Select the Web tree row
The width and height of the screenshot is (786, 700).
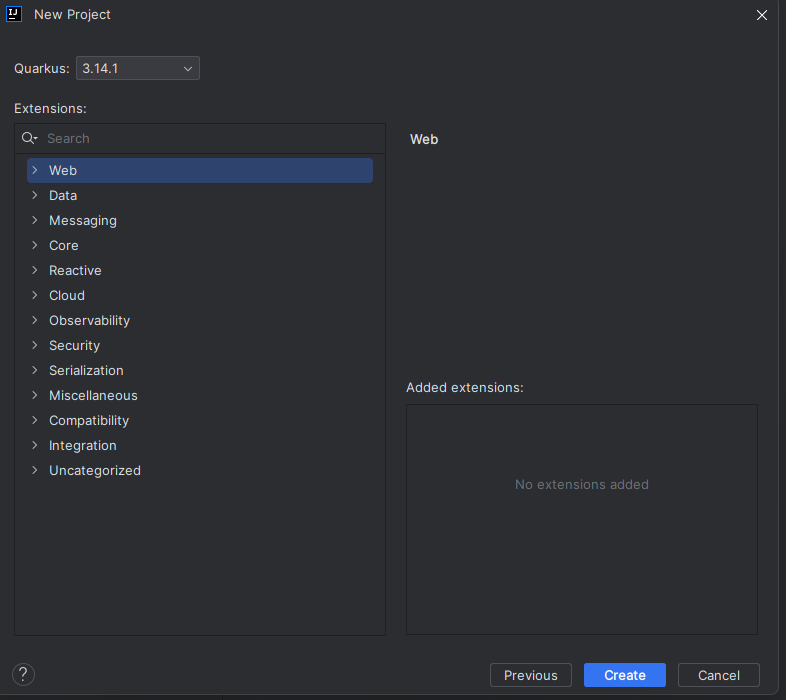tap(200, 170)
